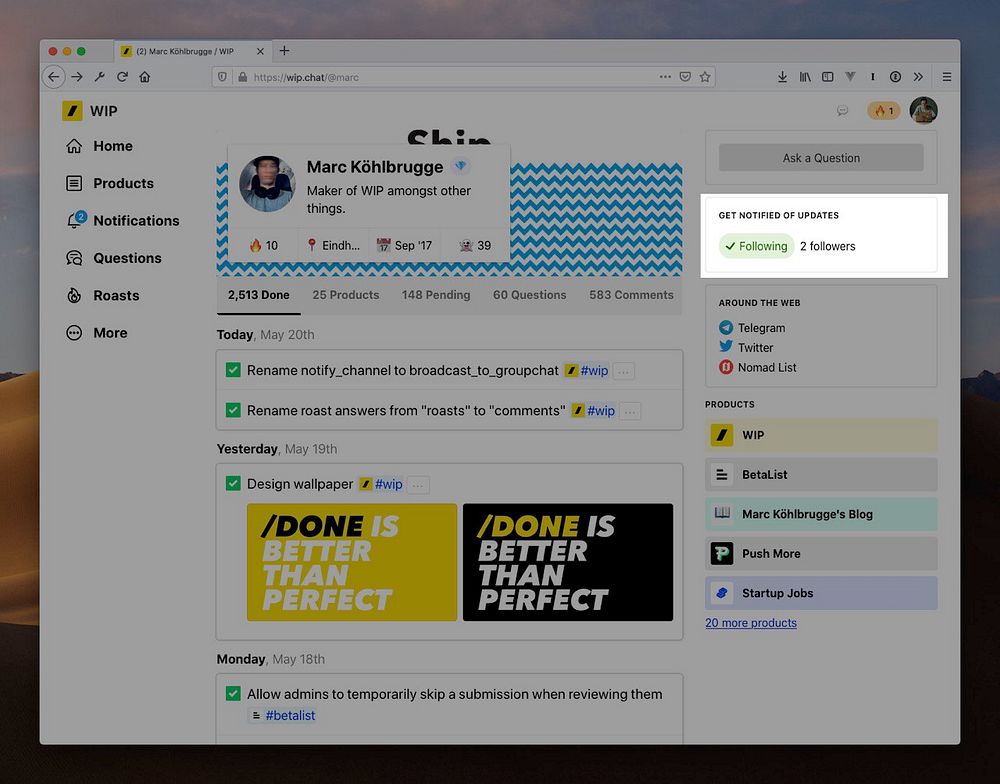
Task: Click the 20 more products link
Action: (751, 623)
